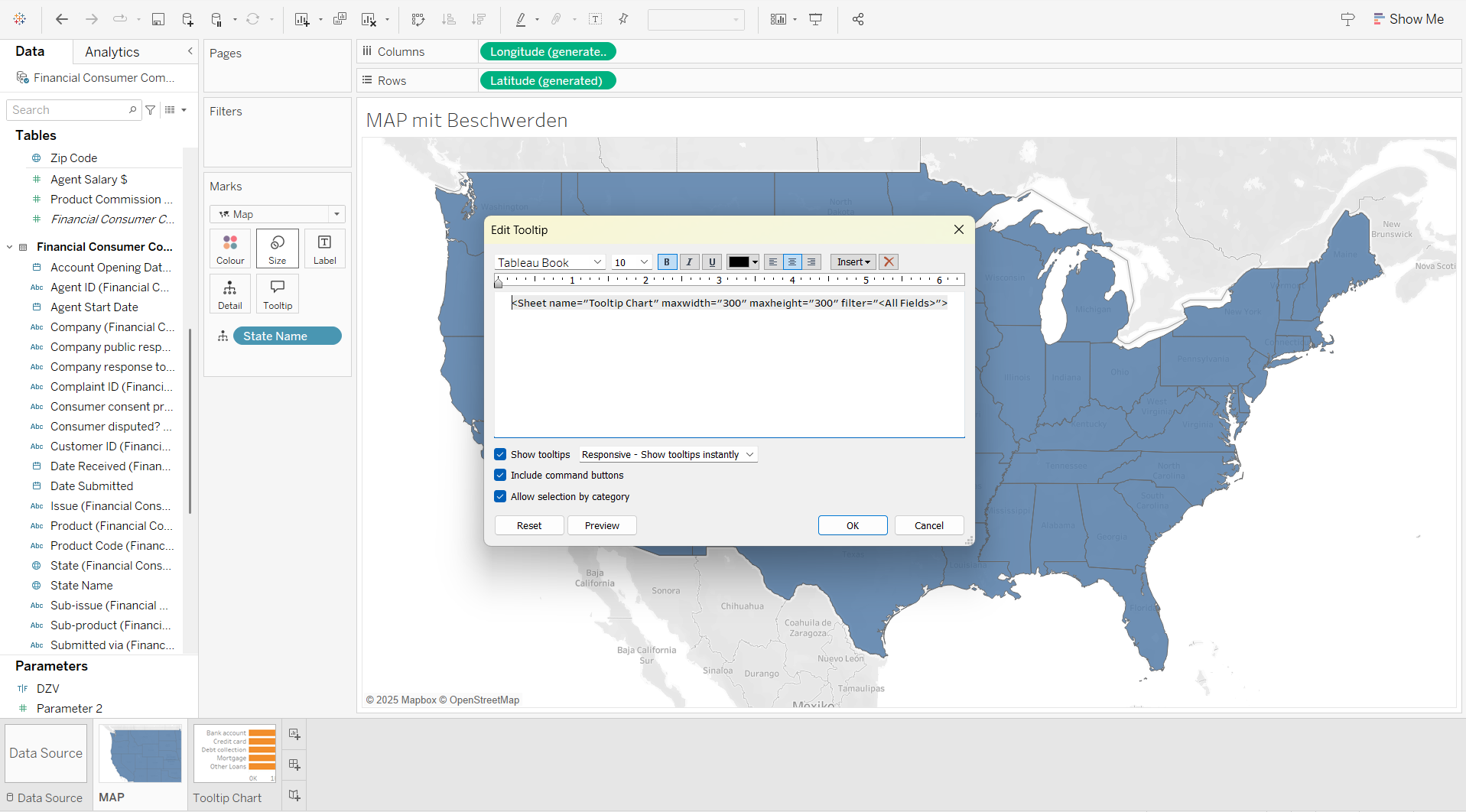Screen dimensions: 1466x812
Task: Open the Fit view dropdown in toolbar
Action: tap(696, 19)
